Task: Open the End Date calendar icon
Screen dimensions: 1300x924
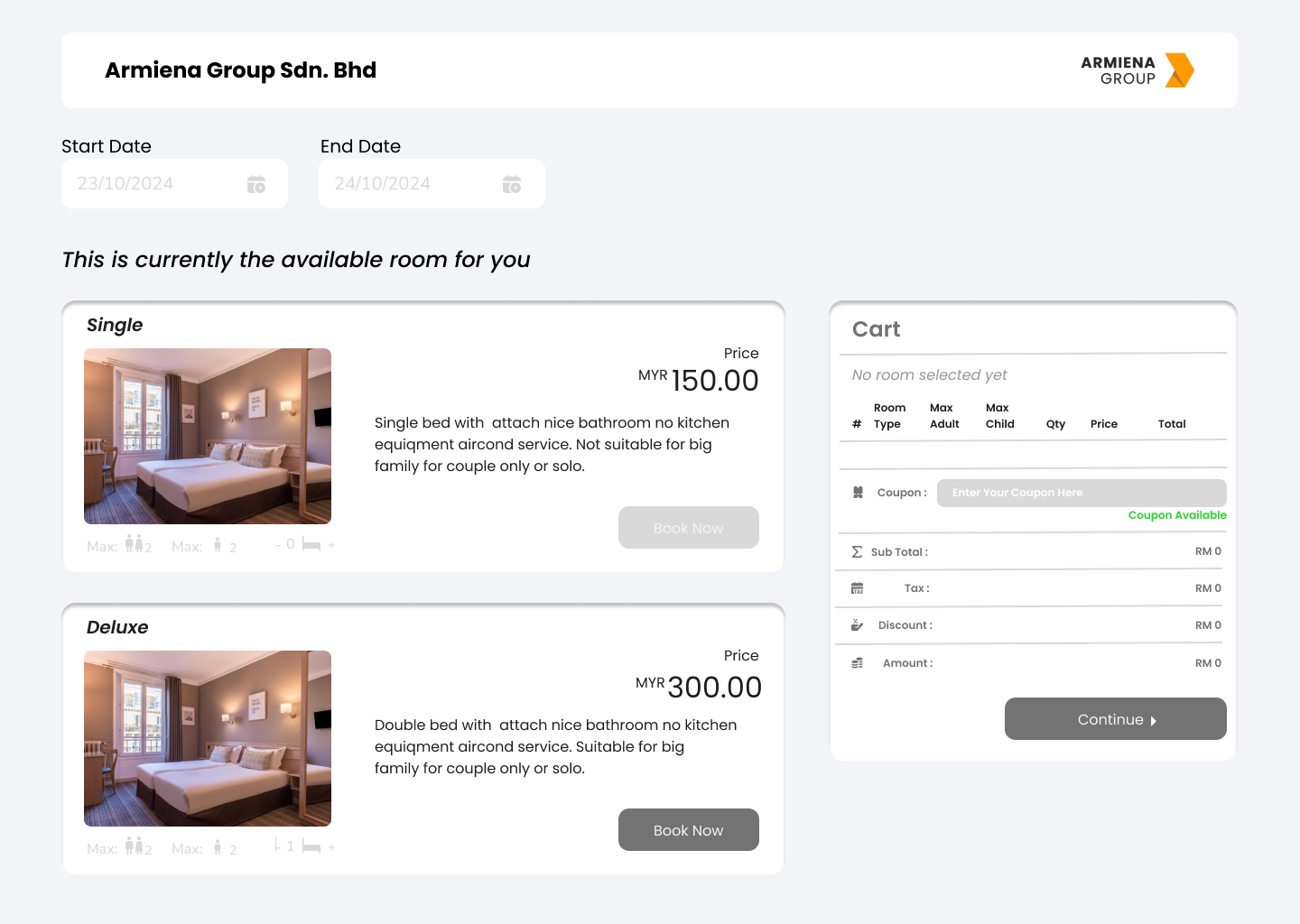Action: pos(512,184)
